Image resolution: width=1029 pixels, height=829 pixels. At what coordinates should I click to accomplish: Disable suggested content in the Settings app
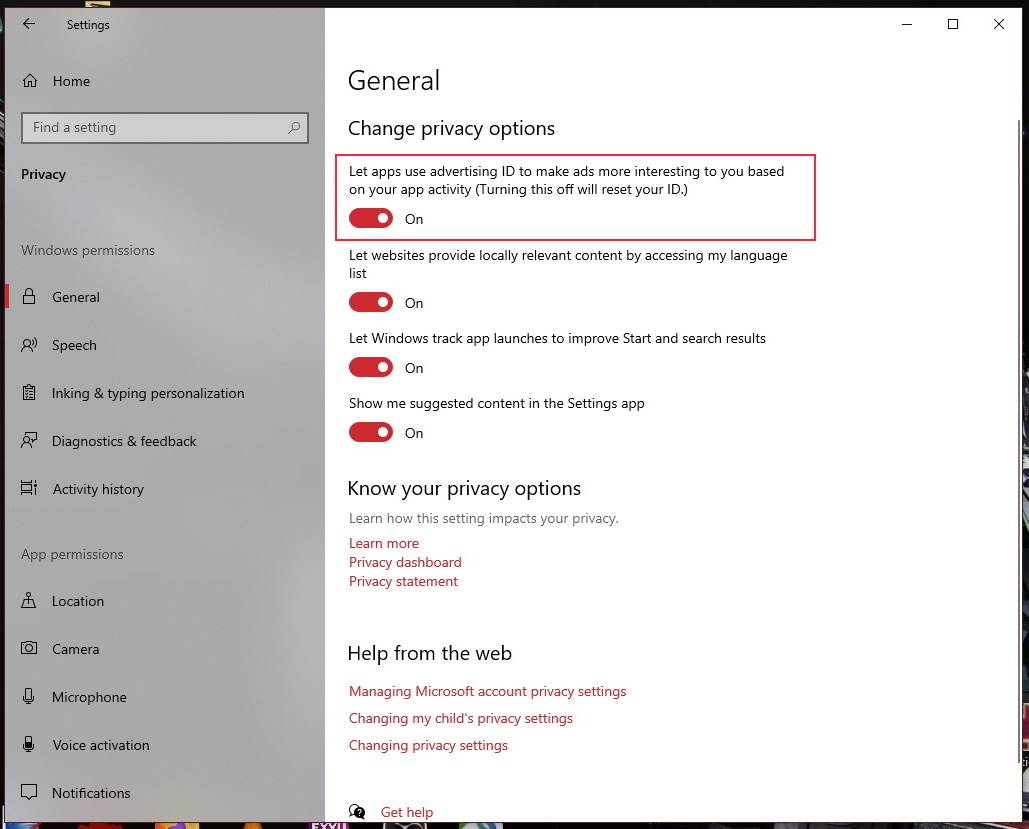pos(371,432)
